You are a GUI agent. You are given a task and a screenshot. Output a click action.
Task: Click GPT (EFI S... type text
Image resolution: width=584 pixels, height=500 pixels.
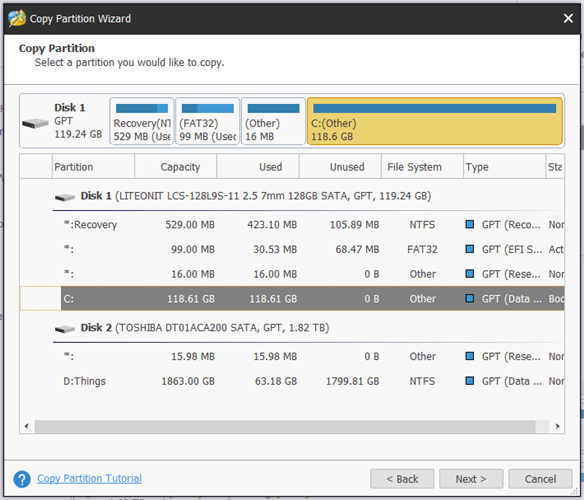(x=512, y=249)
